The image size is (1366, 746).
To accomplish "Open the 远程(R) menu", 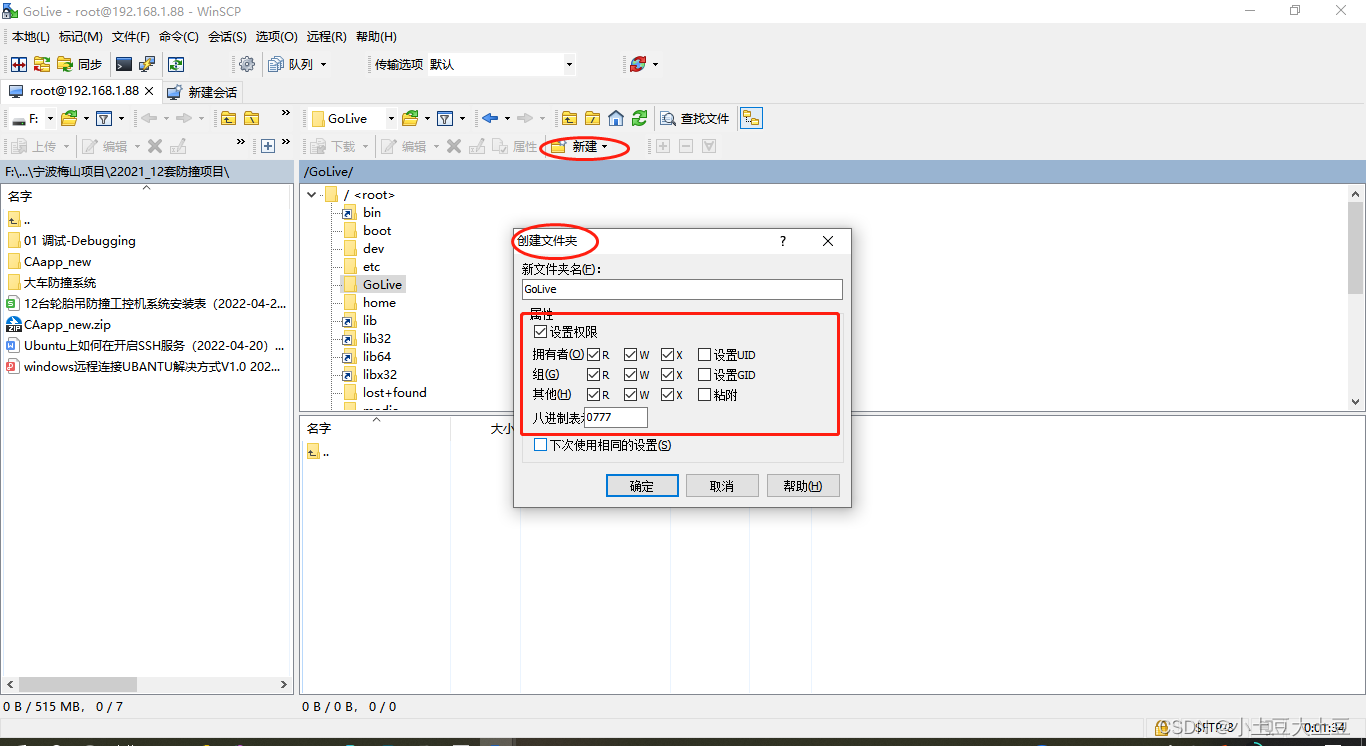I will pos(326,37).
